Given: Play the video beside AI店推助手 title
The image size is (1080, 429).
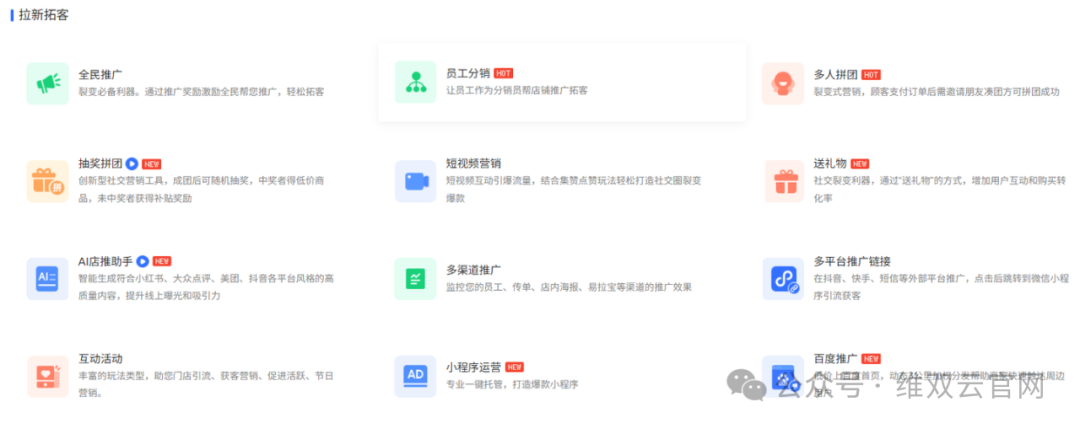Looking at the screenshot, I should pos(142,261).
